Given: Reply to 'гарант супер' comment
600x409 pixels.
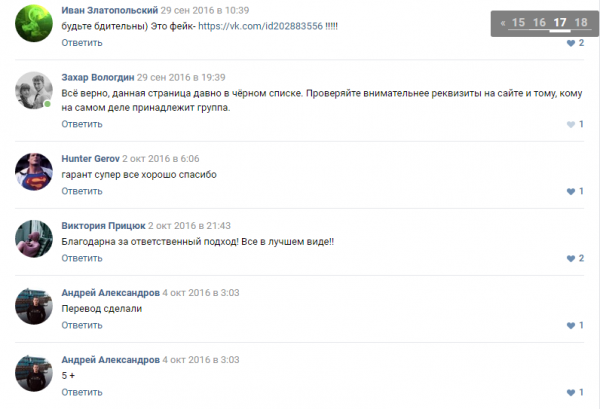Looking at the screenshot, I should click(82, 191).
